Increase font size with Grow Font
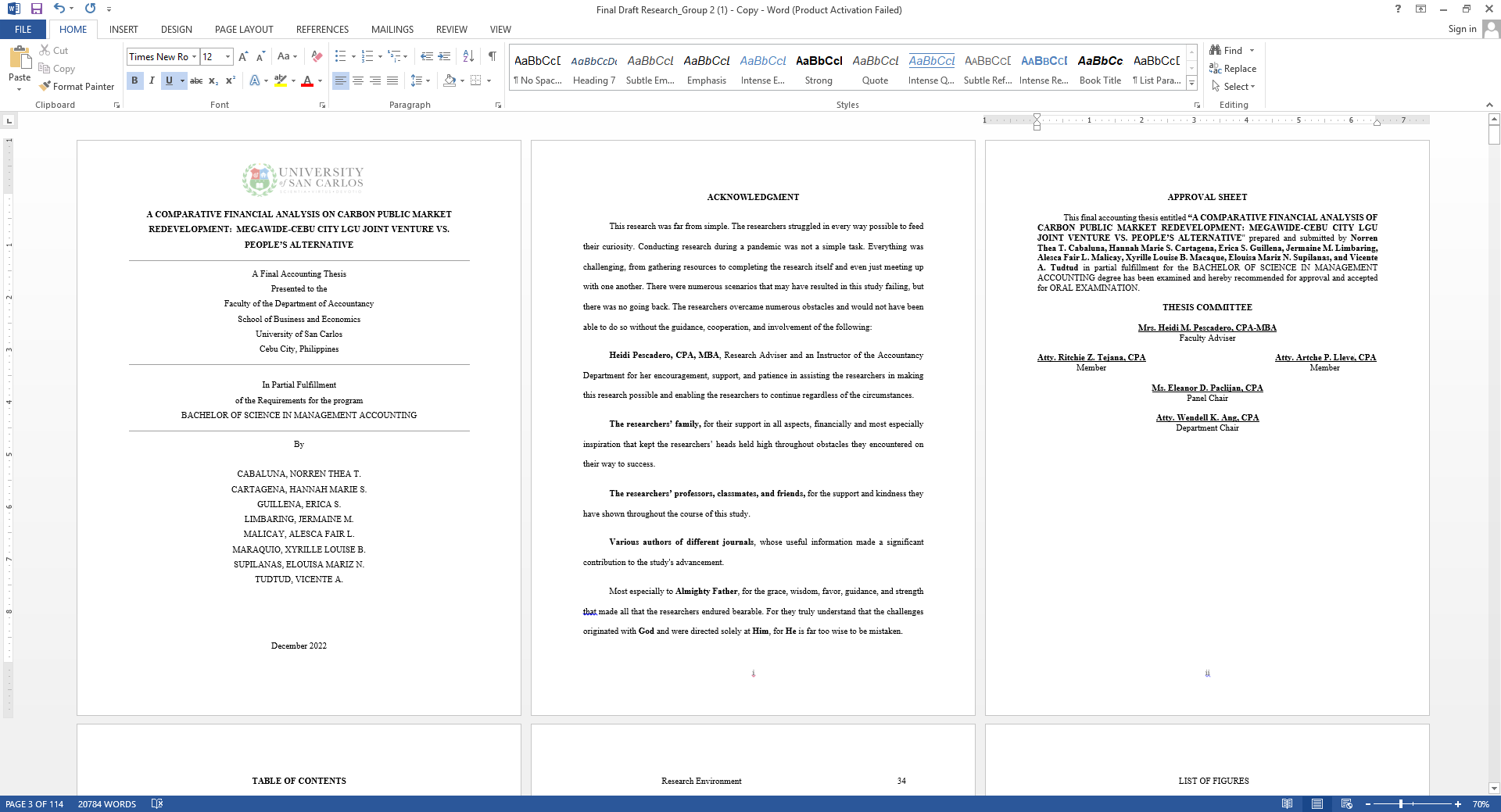This screenshot has width=1501, height=812. [x=243, y=56]
